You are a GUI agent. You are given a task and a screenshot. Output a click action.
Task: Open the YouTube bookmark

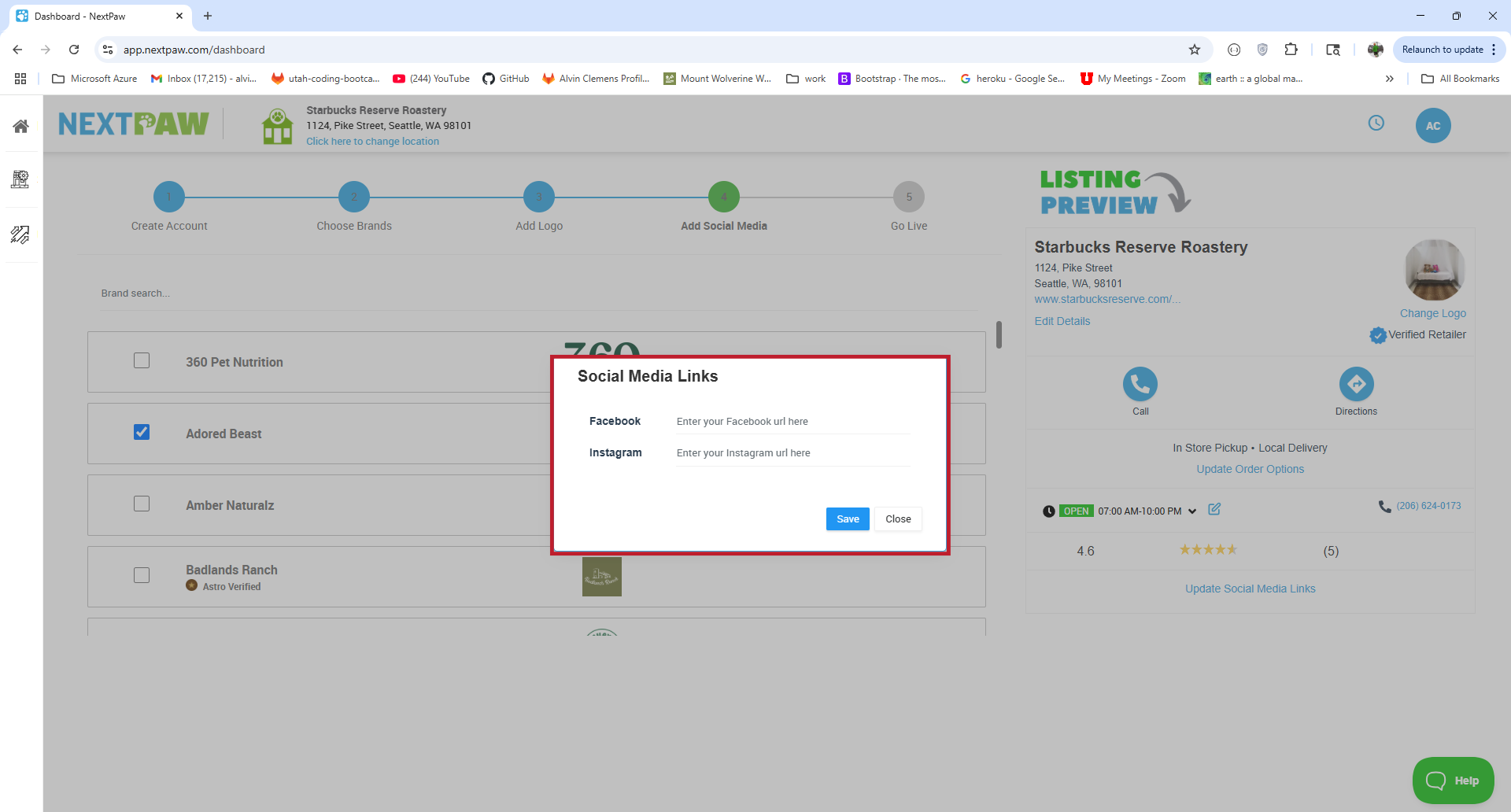click(x=431, y=79)
